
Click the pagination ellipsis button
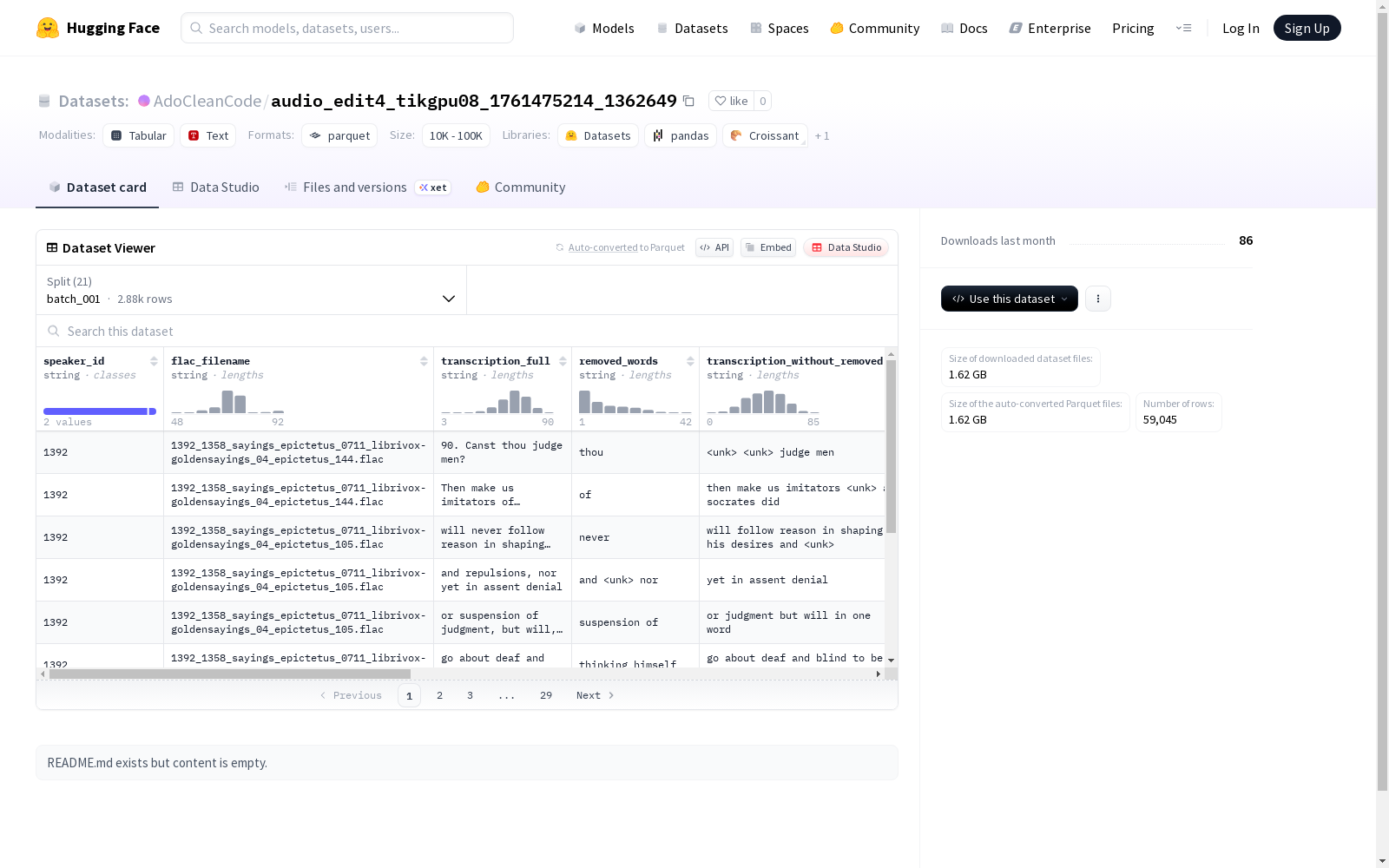click(507, 695)
